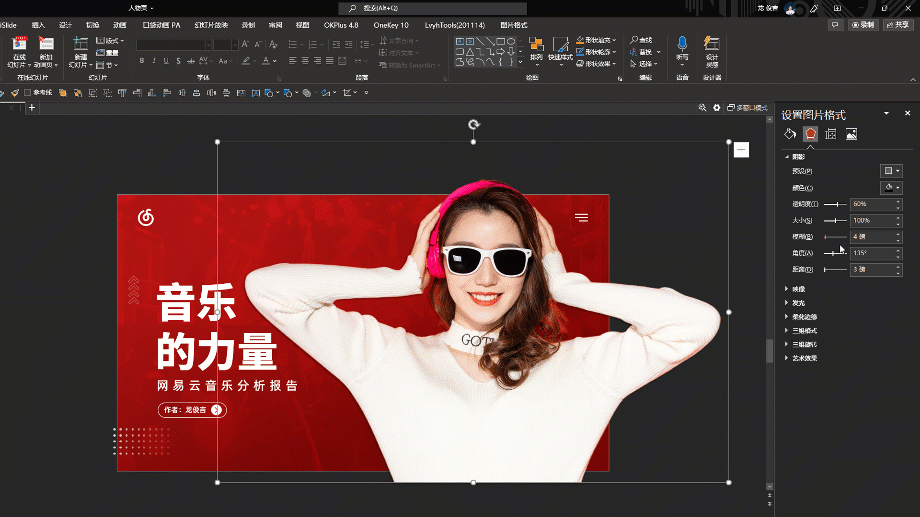
Task: Open the Fill & Line tab icon
Action: coord(790,134)
